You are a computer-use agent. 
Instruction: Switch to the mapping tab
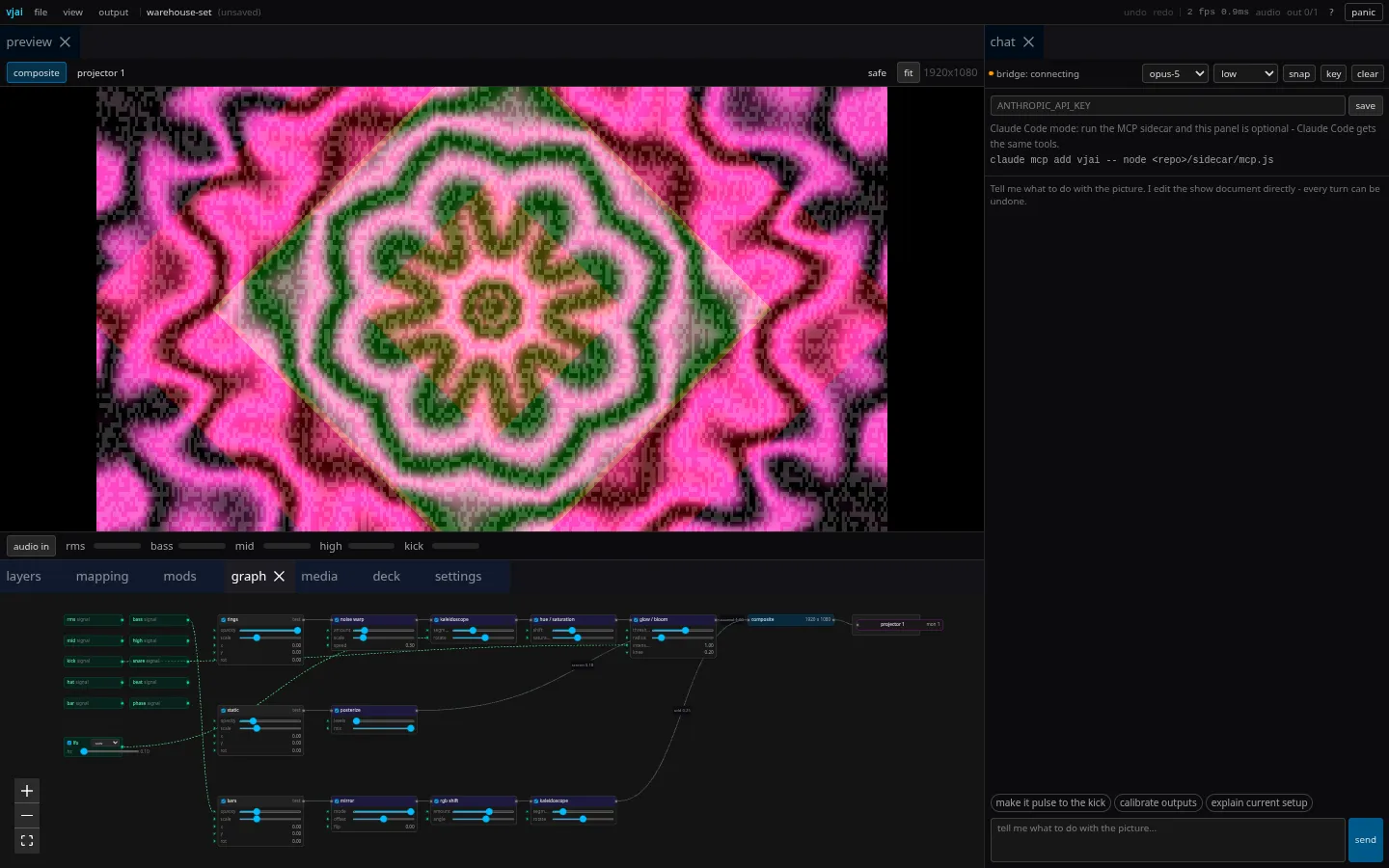[x=102, y=577]
